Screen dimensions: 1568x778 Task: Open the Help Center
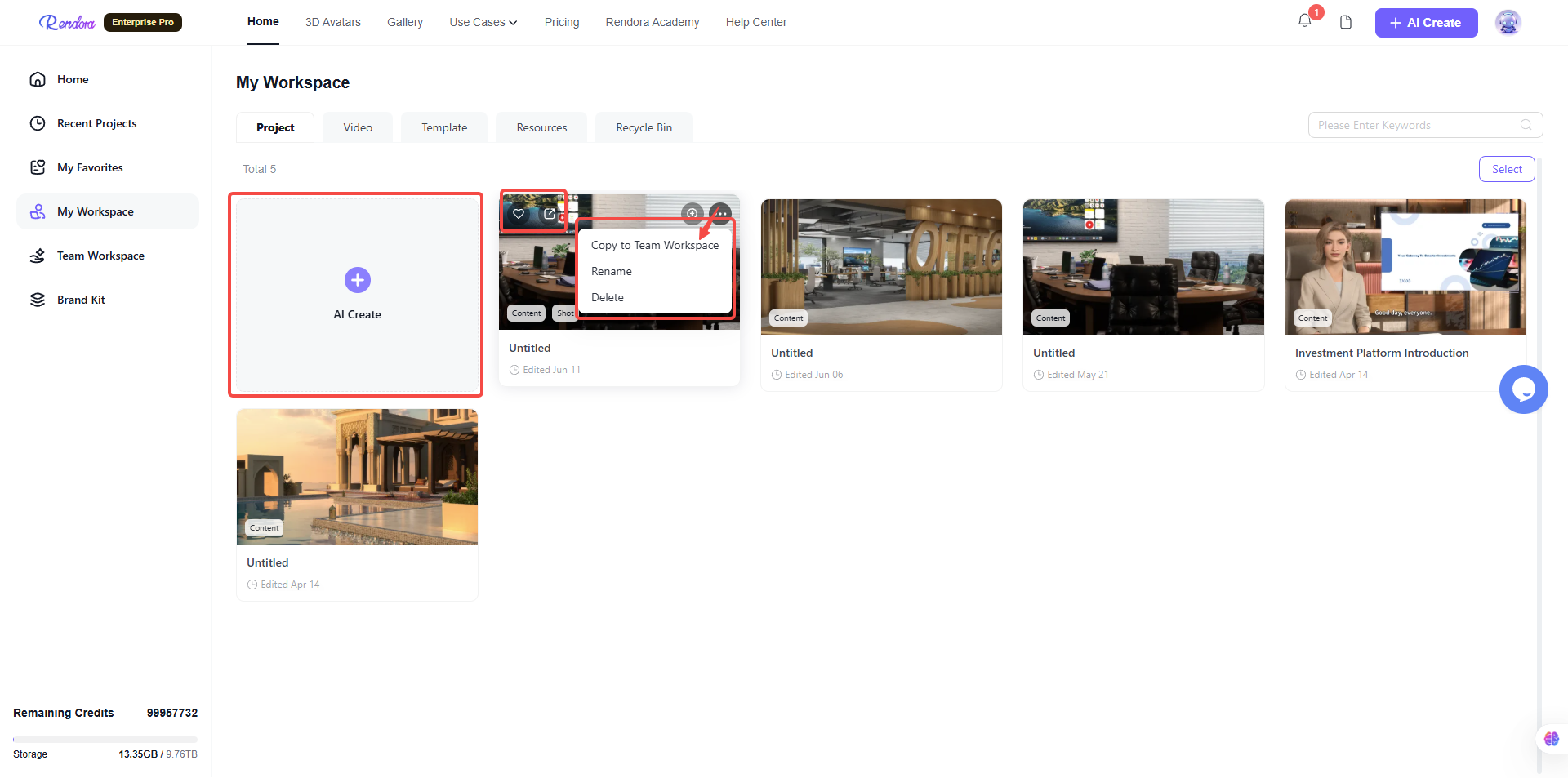point(756,22)
